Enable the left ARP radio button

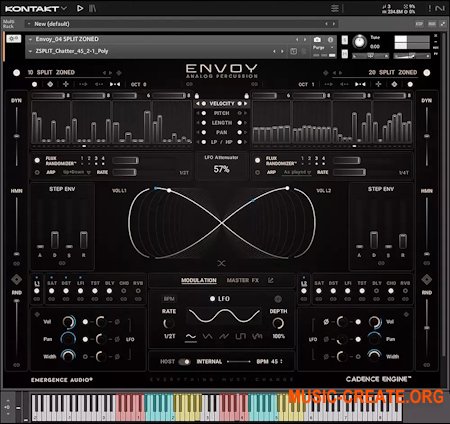point(37,172)
